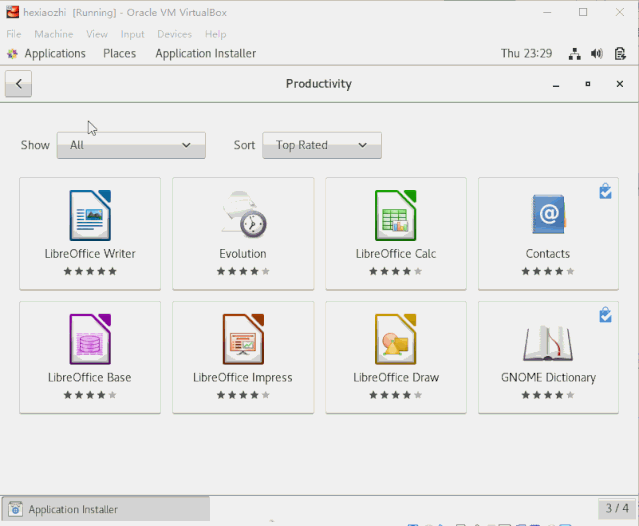Click the LibreOffice Draw name label
This screenshot has width=639, height=526.
click(396, 378)
